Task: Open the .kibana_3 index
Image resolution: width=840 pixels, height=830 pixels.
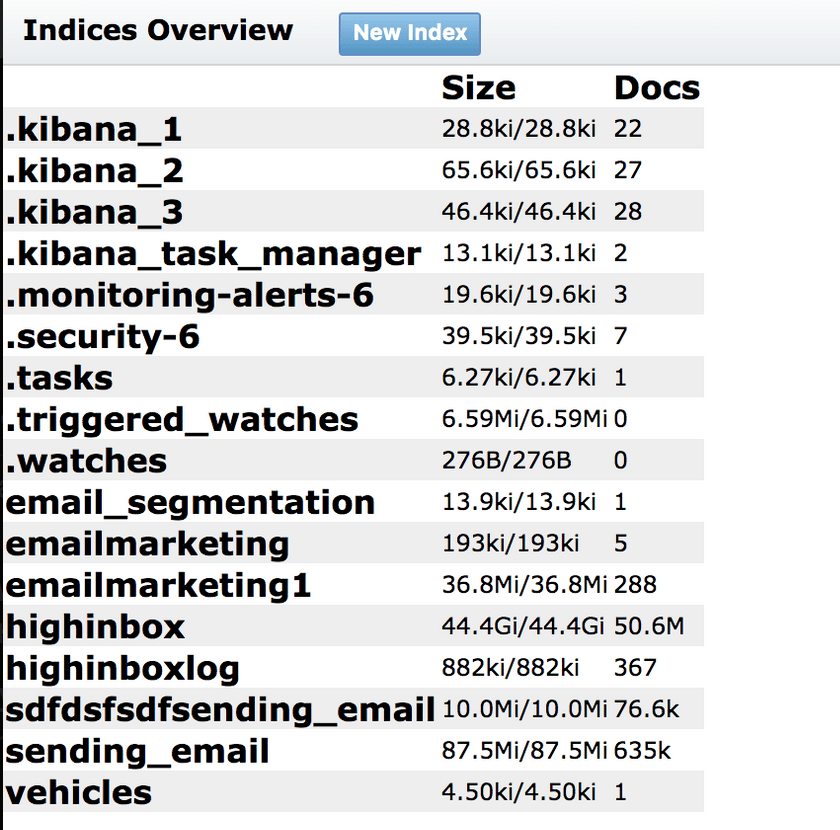Action: [95, 213]
